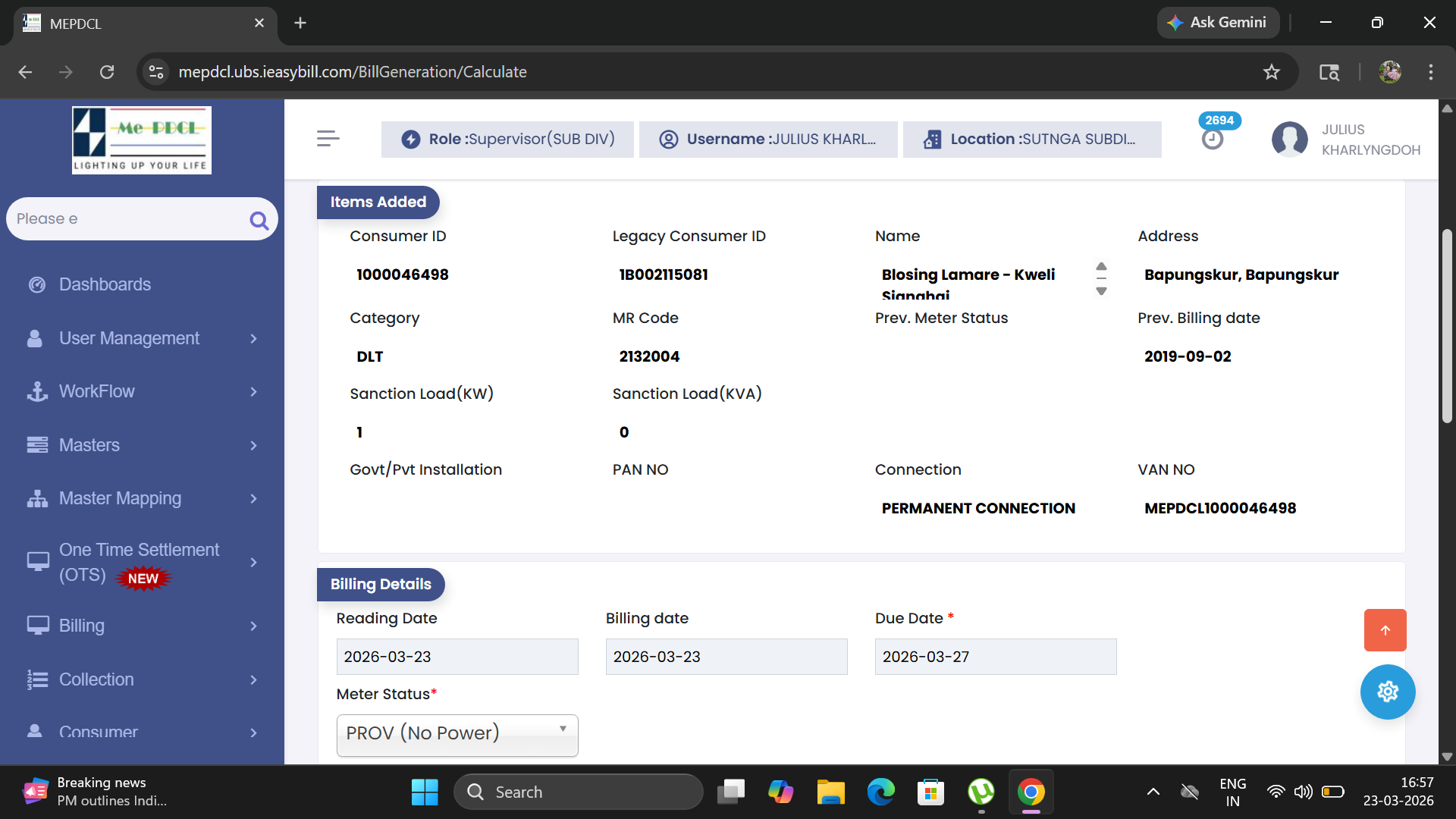Click the Location SUTNGA SUBDI button
The width and height of the screenshot is (1456, 819).
coord(1031,140)
